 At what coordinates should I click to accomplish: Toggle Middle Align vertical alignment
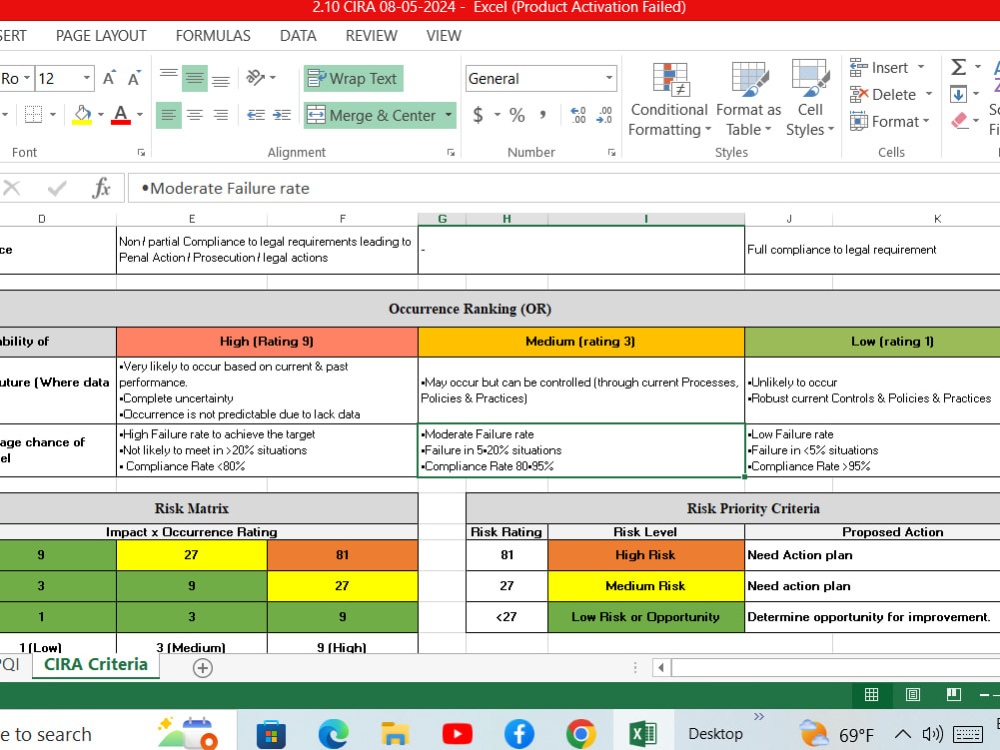(195, 78)
